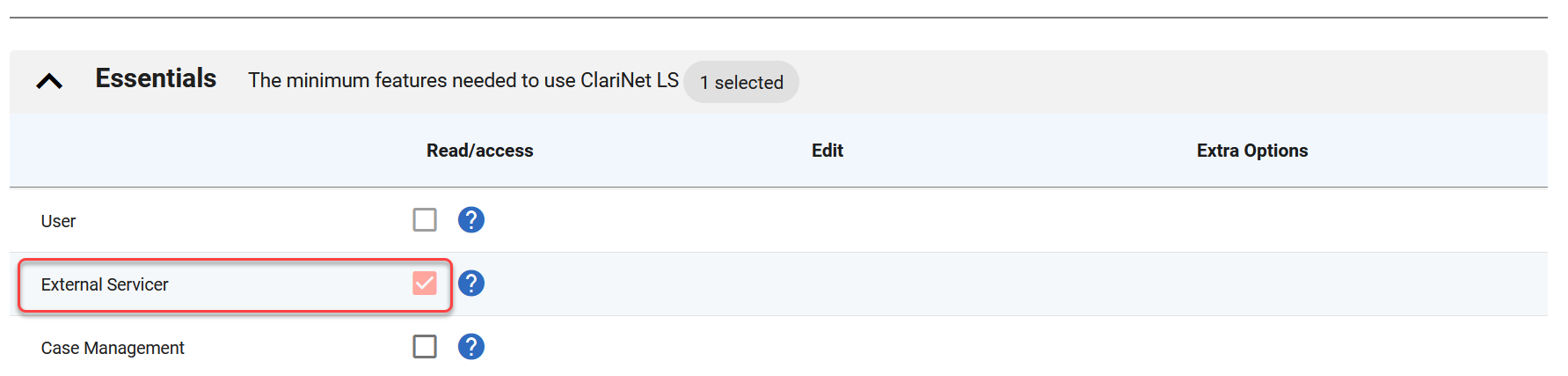Uncheck External Servicer Read/access checkbox
This screenshot has width=1568, height=376.
425,284
